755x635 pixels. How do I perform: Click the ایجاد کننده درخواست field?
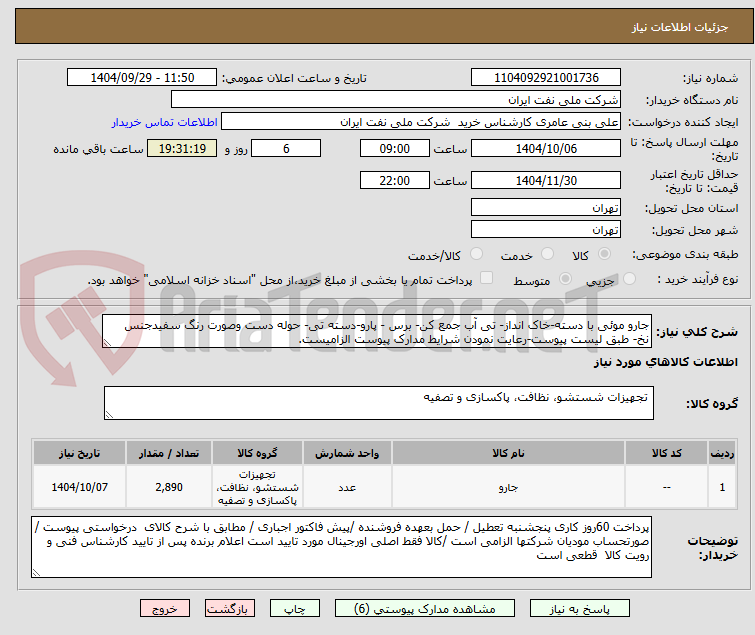point(421,122)
